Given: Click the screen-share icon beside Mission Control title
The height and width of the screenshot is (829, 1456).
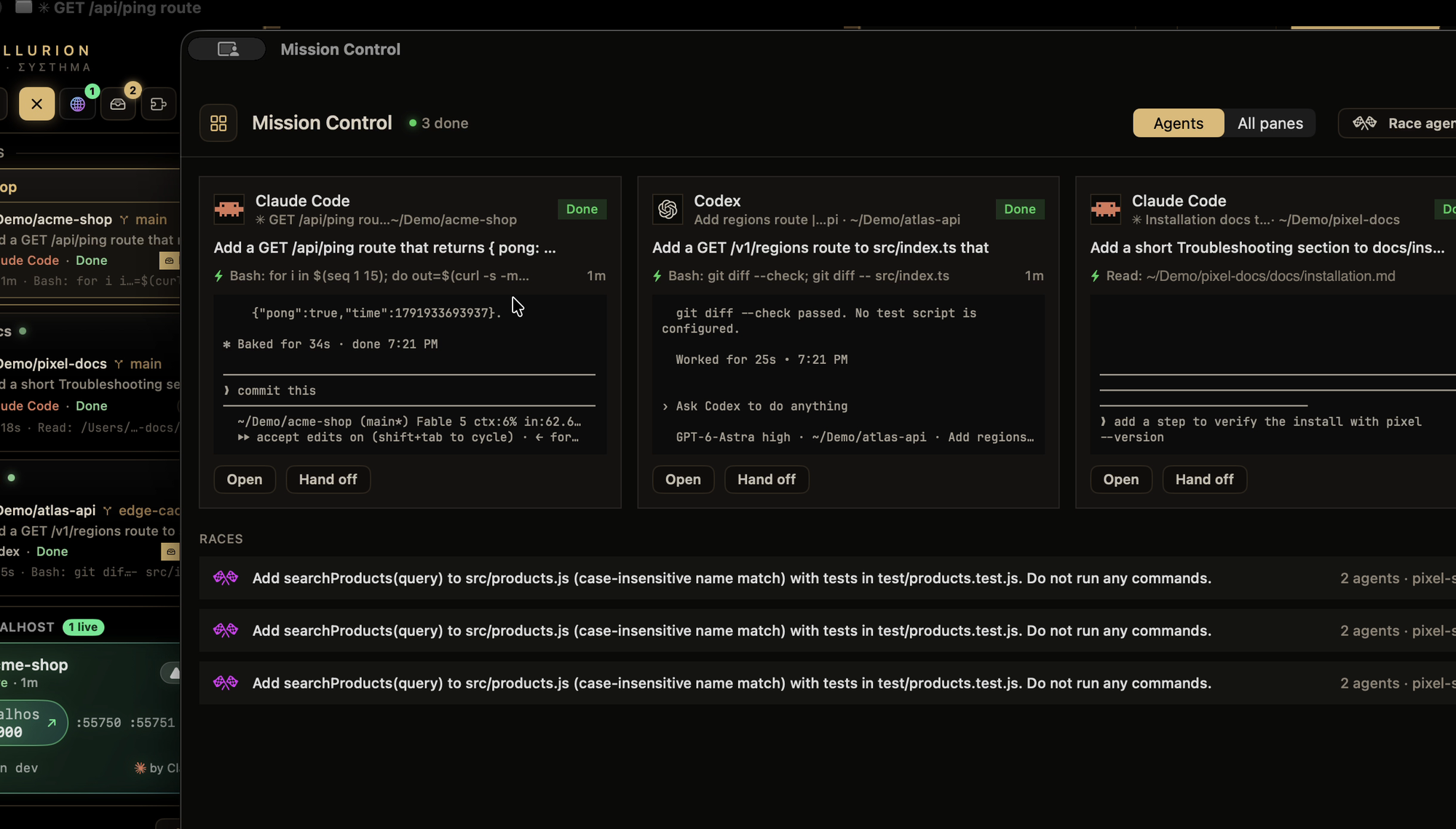Looking at the screenshot, I should [x=228, y=49].
